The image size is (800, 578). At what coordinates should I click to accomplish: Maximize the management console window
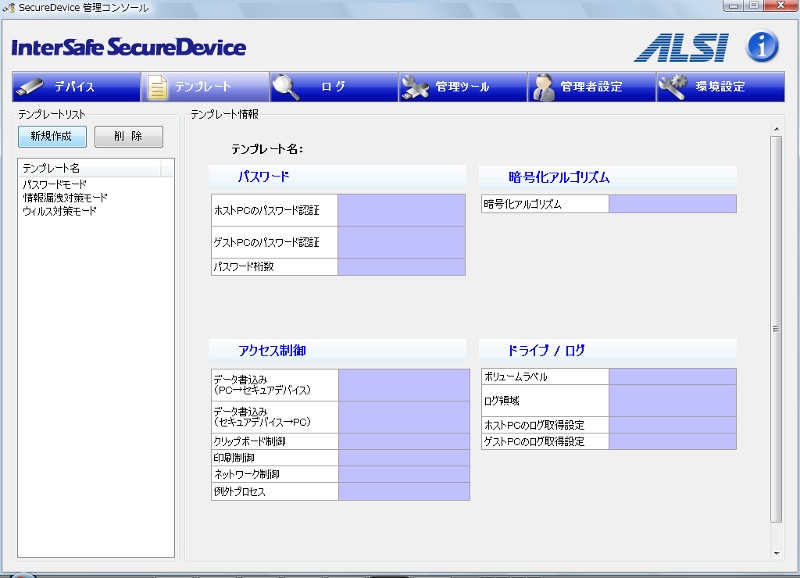click(x=754, y=6)
